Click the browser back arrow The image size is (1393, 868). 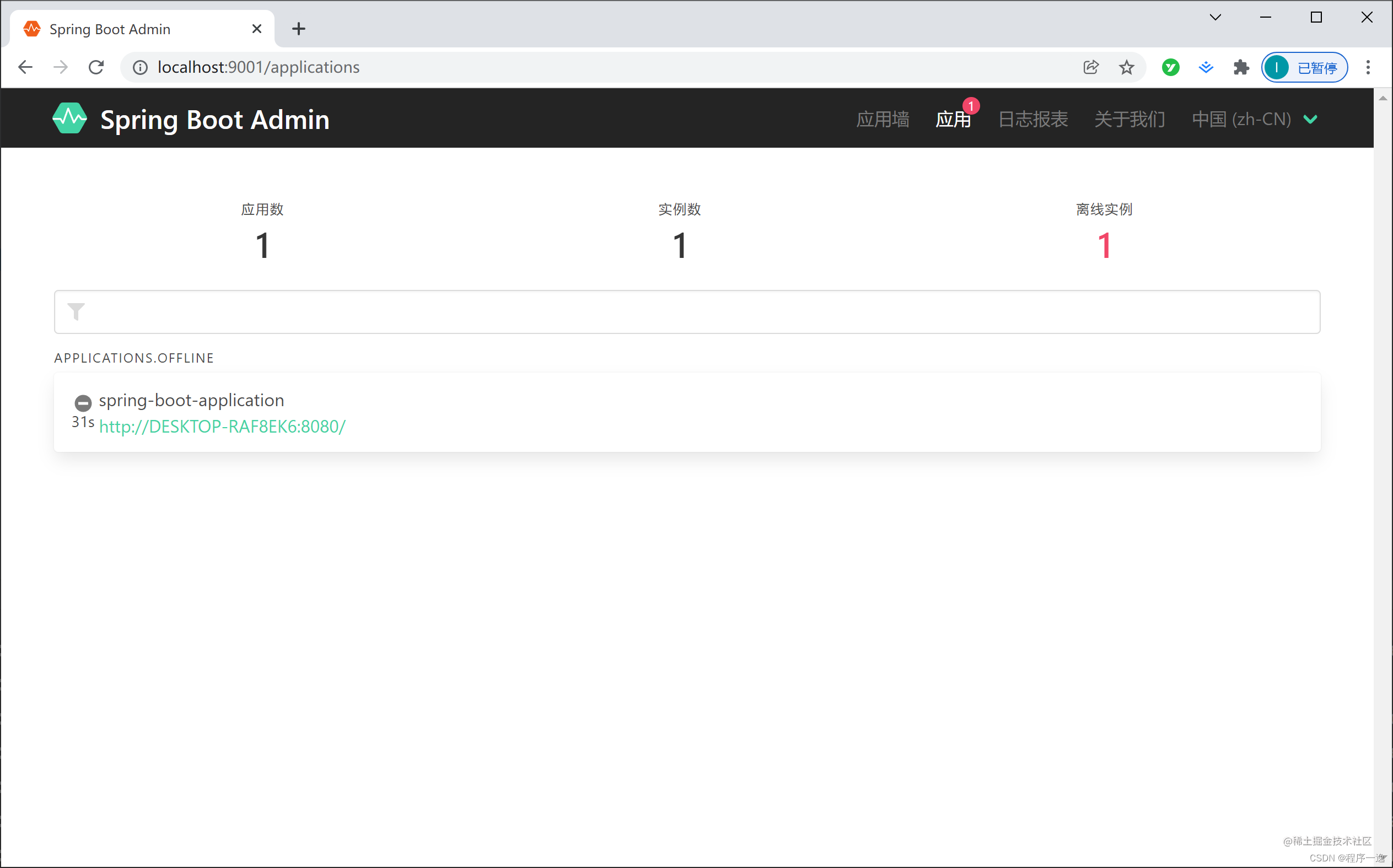[x=25, y=67]
